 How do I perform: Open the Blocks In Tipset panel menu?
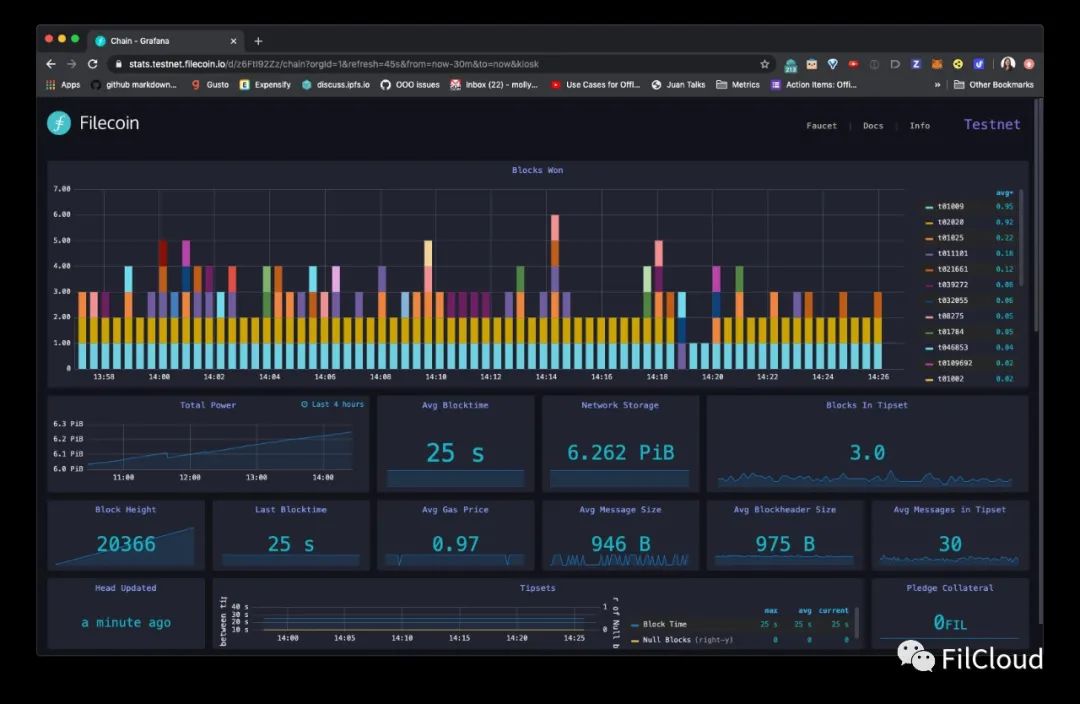tap(867, 405)
